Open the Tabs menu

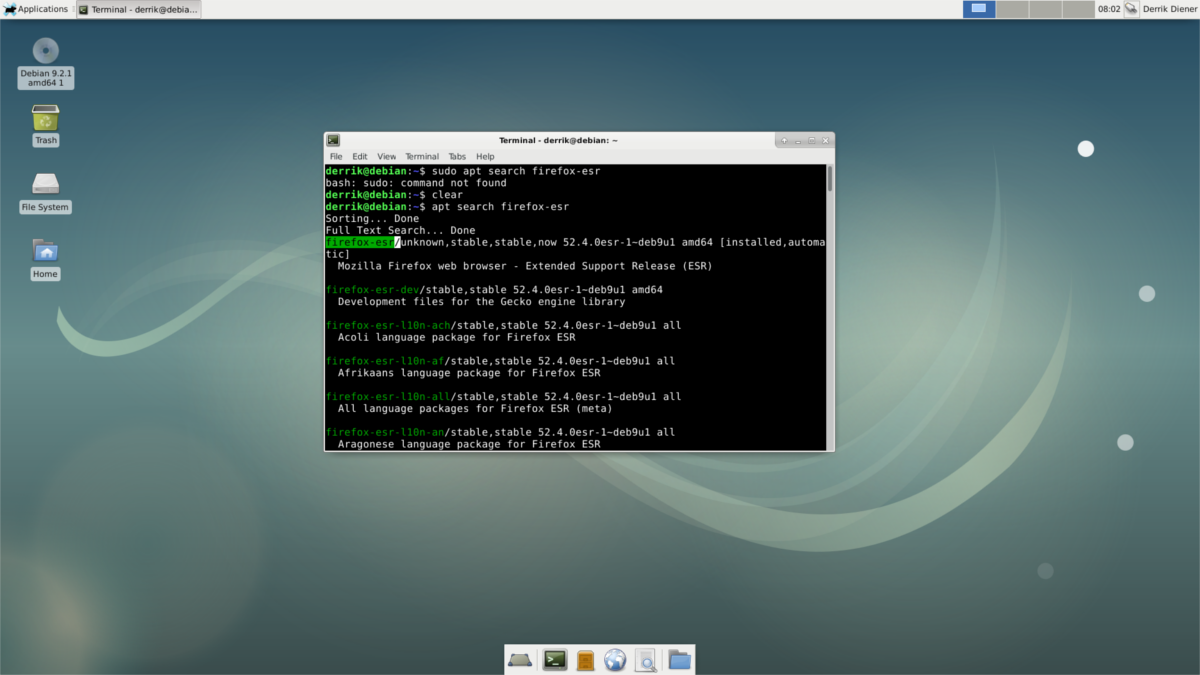pyautogui.click(x=457, y=156)
